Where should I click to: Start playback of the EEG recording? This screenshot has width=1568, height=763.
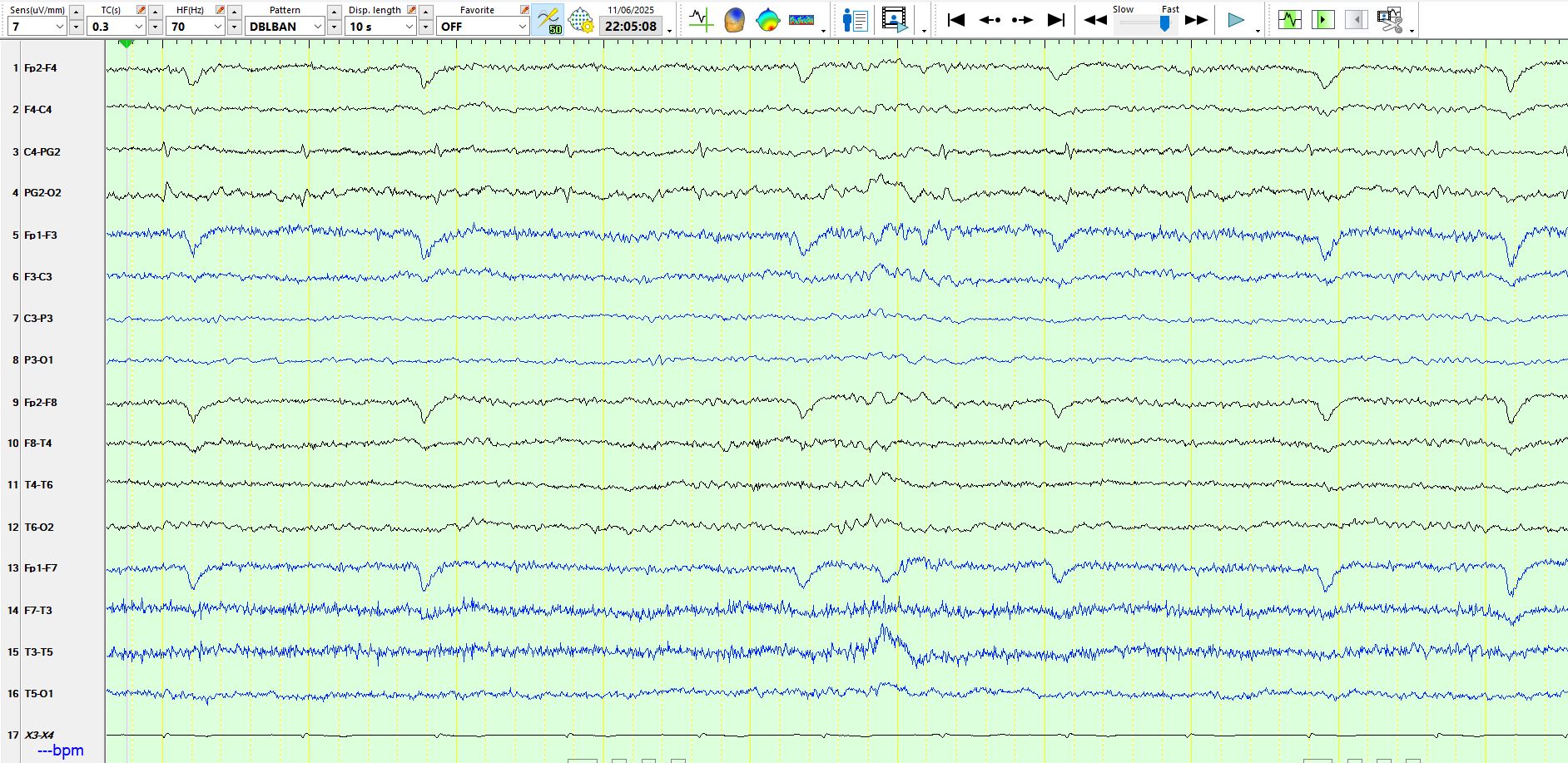tap(1237, 20)
